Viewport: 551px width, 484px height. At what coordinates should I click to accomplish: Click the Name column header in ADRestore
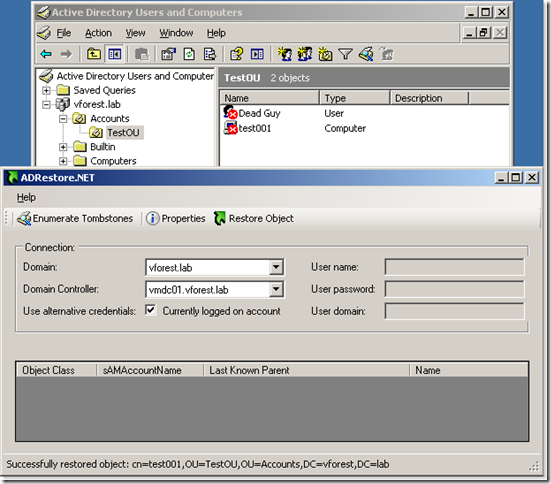(468, 370)
